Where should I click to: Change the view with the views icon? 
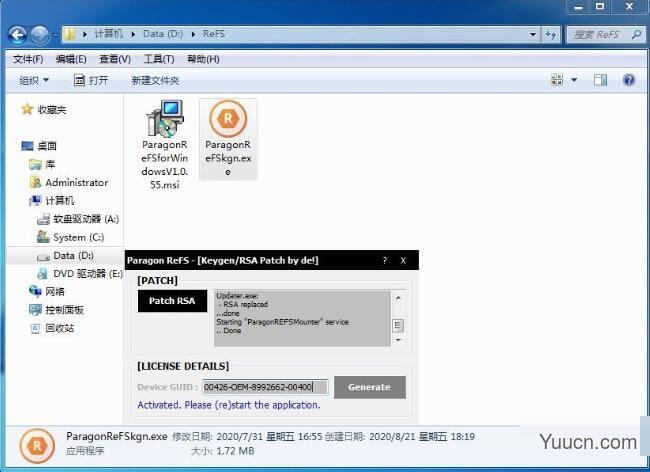point(557,80)
